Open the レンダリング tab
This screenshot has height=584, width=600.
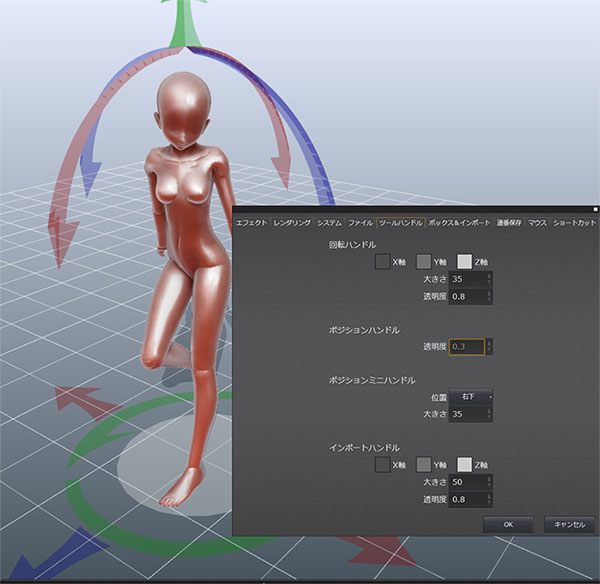pyautogui.click(x=292, y=223)
